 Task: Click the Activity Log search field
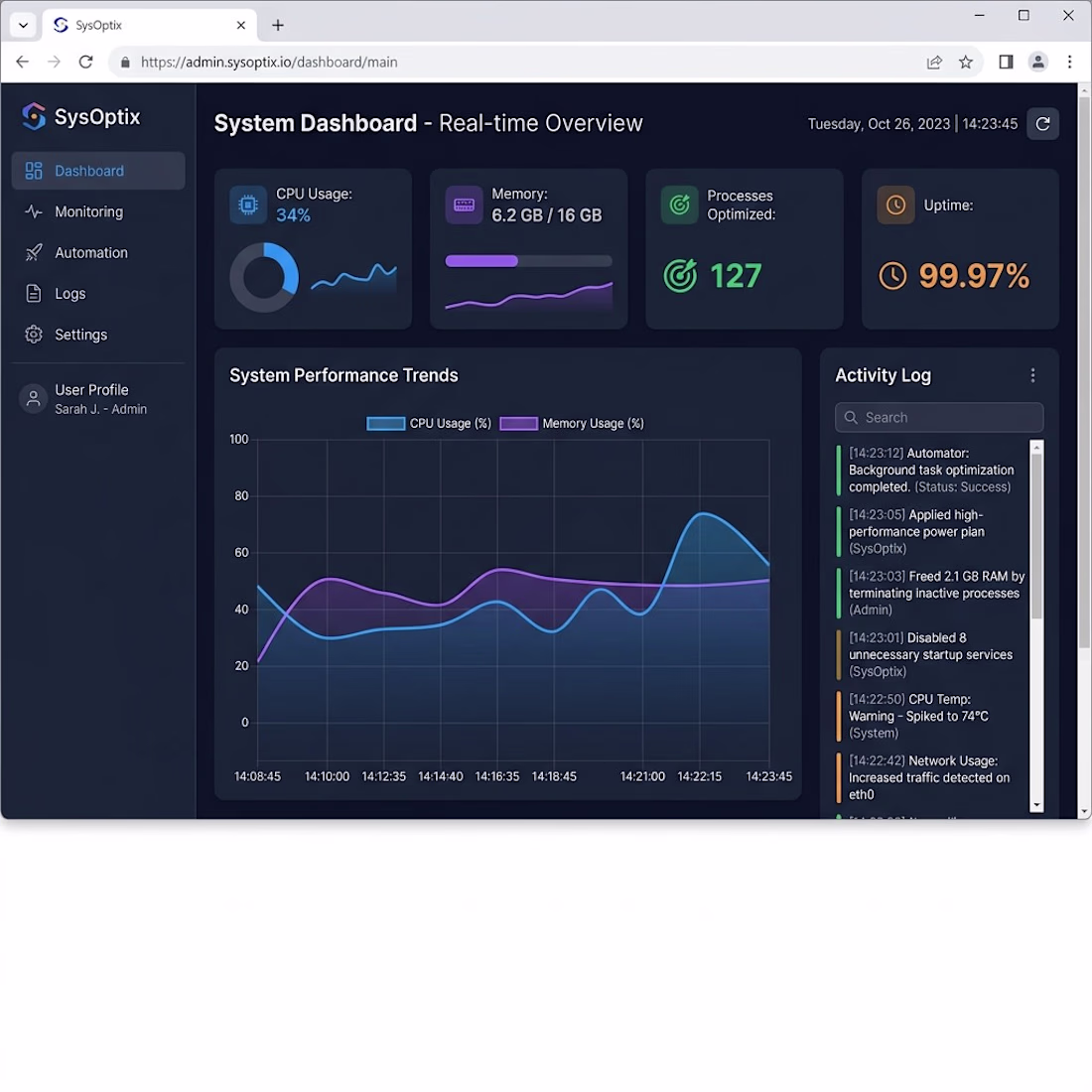939,418
